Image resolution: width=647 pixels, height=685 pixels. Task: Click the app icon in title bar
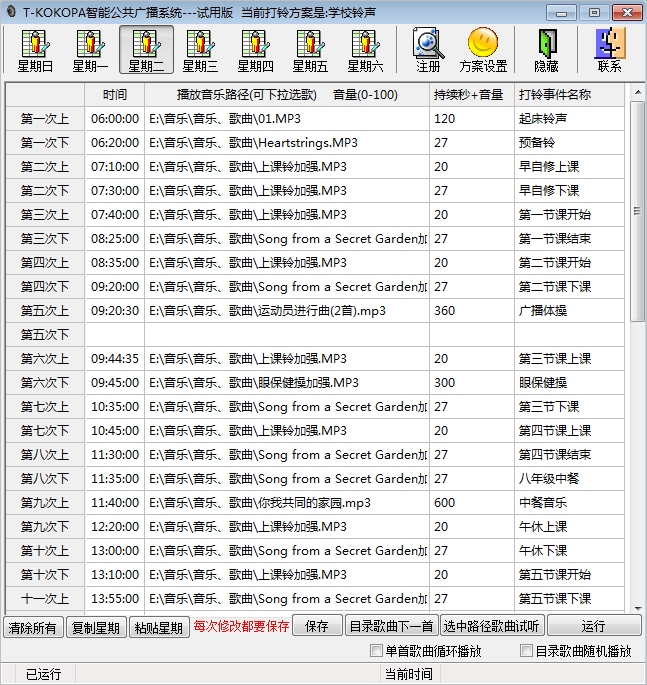[11, 12]
